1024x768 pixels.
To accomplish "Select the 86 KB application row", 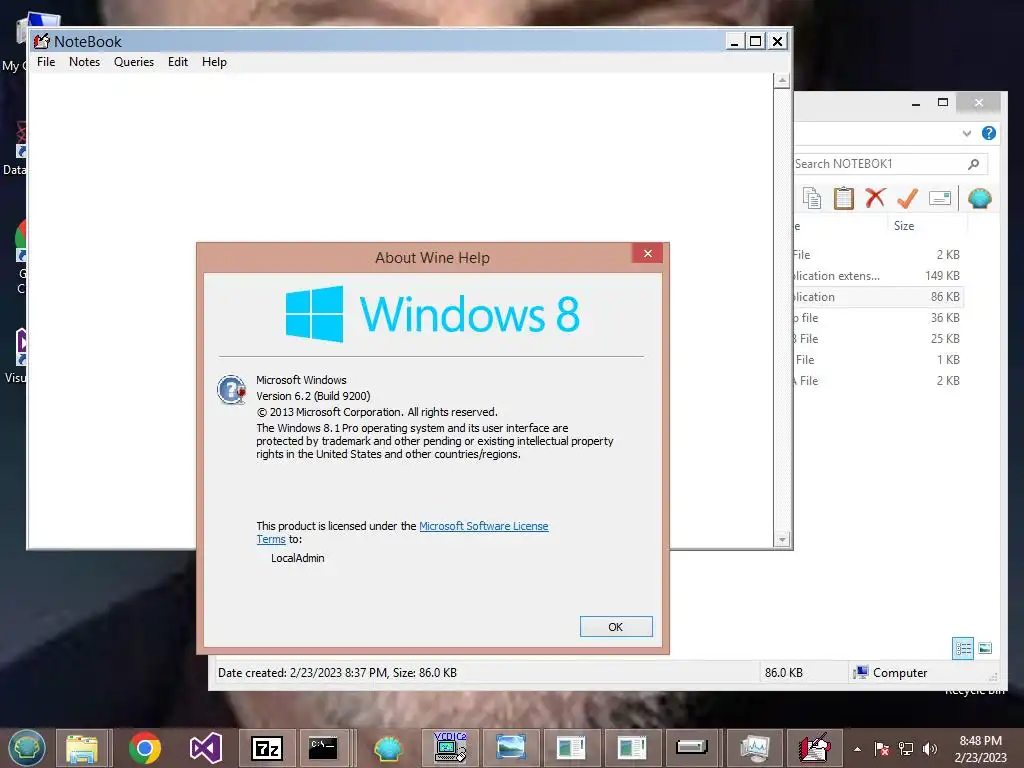I will click(x=878, y=296).
